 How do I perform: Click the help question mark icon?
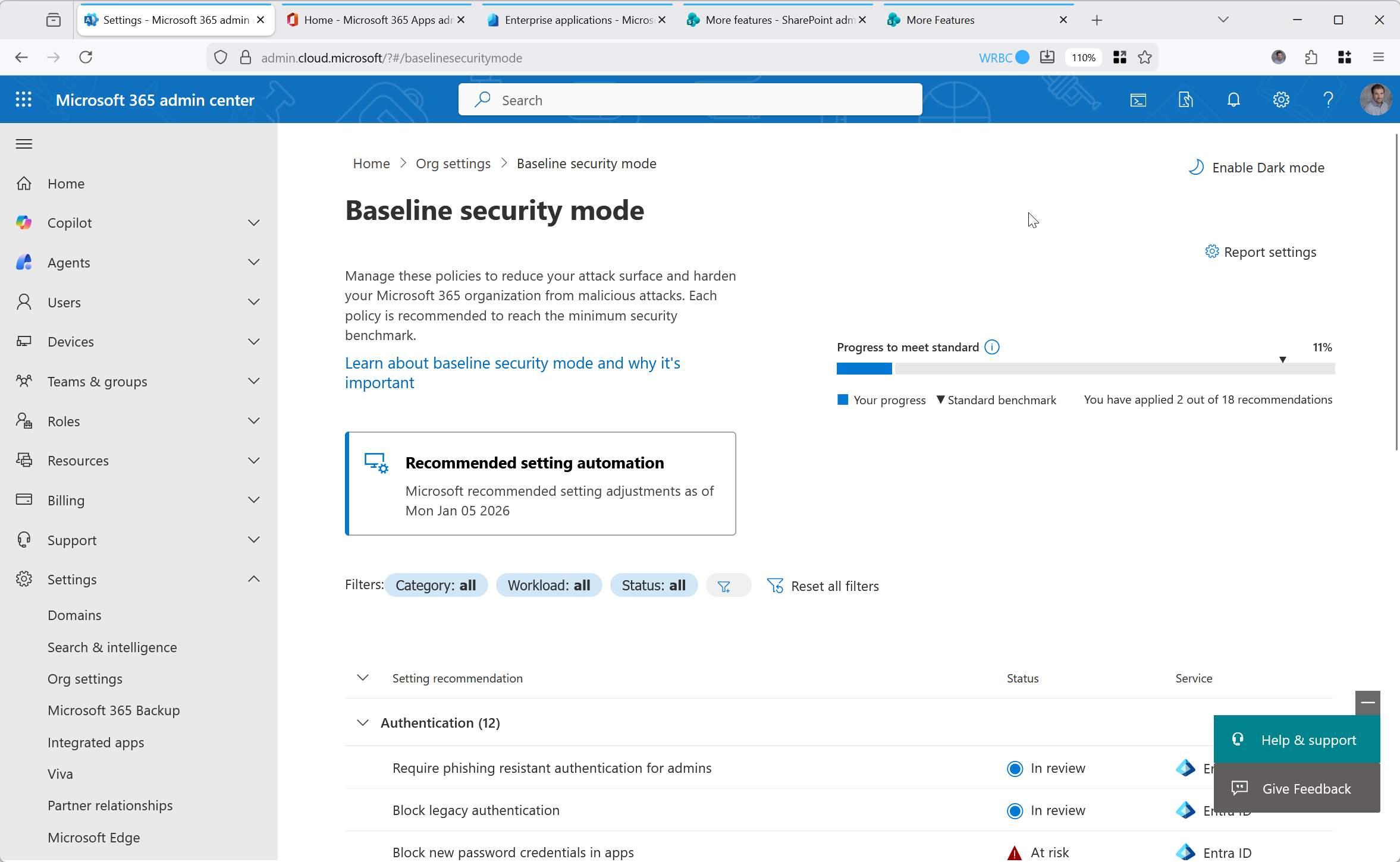click(x=1328, y=100)
